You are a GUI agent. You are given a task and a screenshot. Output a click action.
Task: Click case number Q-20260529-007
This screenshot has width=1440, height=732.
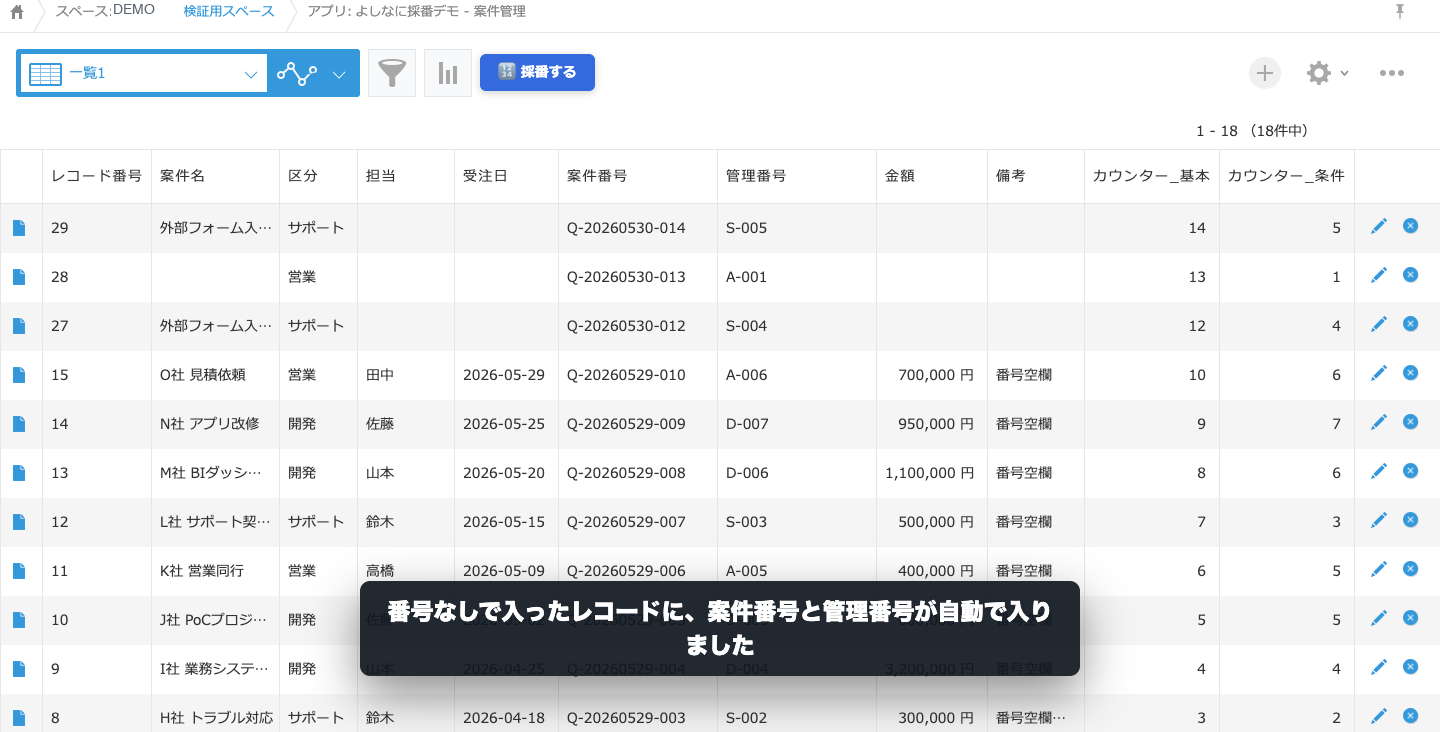626,522
